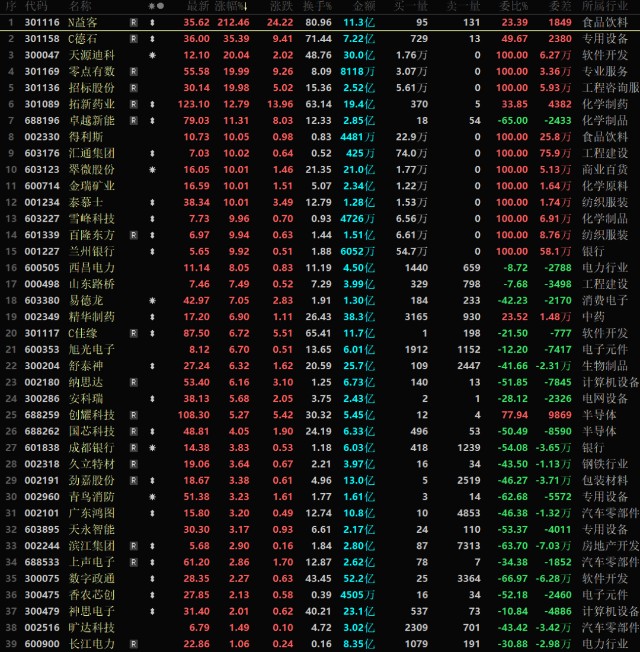
Task: Click 包装材料 industry in 劲嘉股份 row
Action: (605, 481)
